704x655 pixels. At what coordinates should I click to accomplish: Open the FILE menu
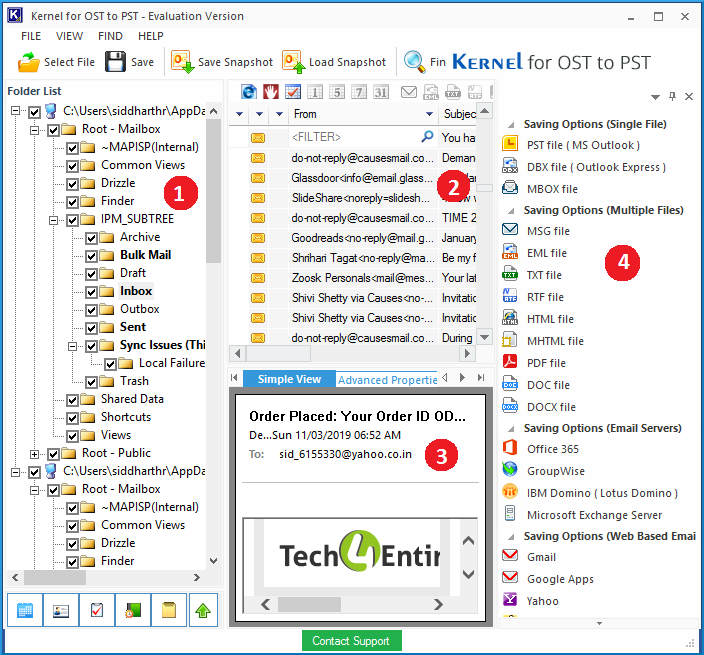coord(31,36)
